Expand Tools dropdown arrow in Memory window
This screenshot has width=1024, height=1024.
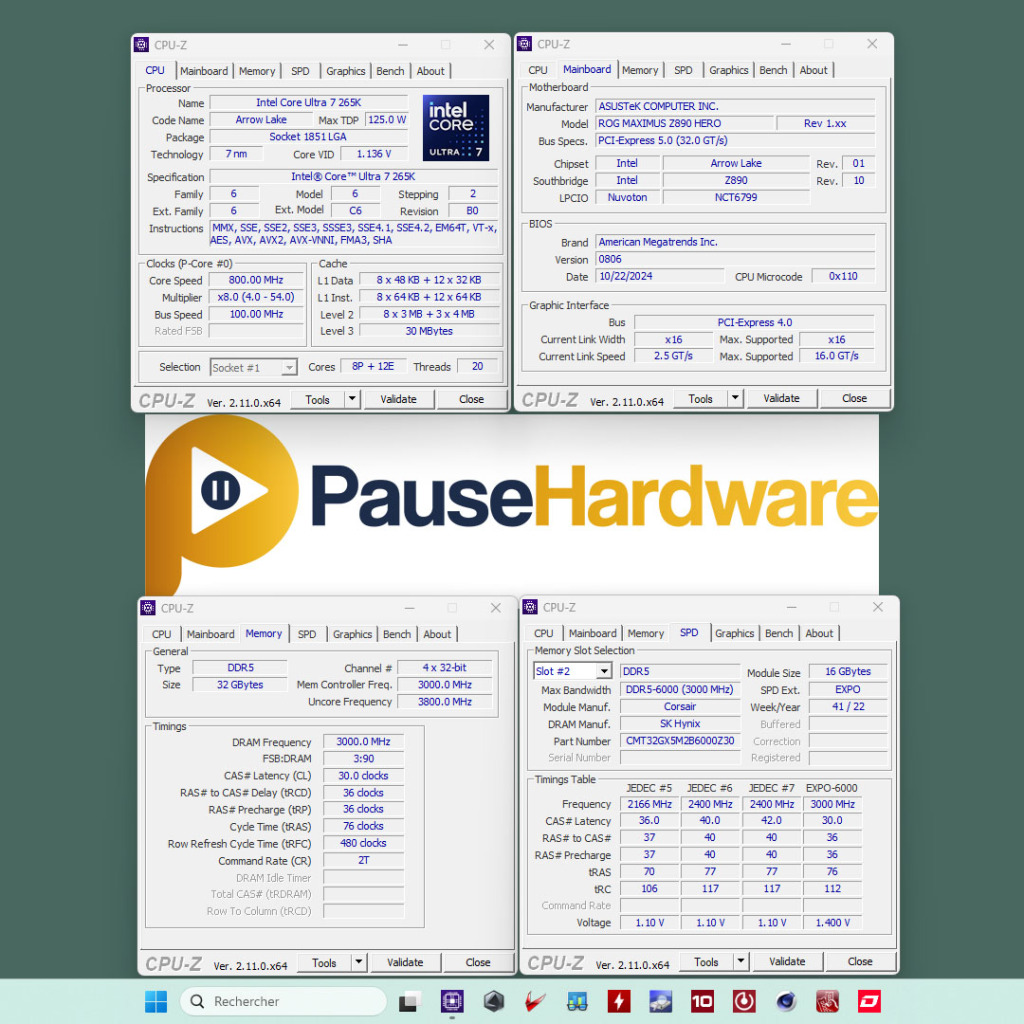[359, 962]
